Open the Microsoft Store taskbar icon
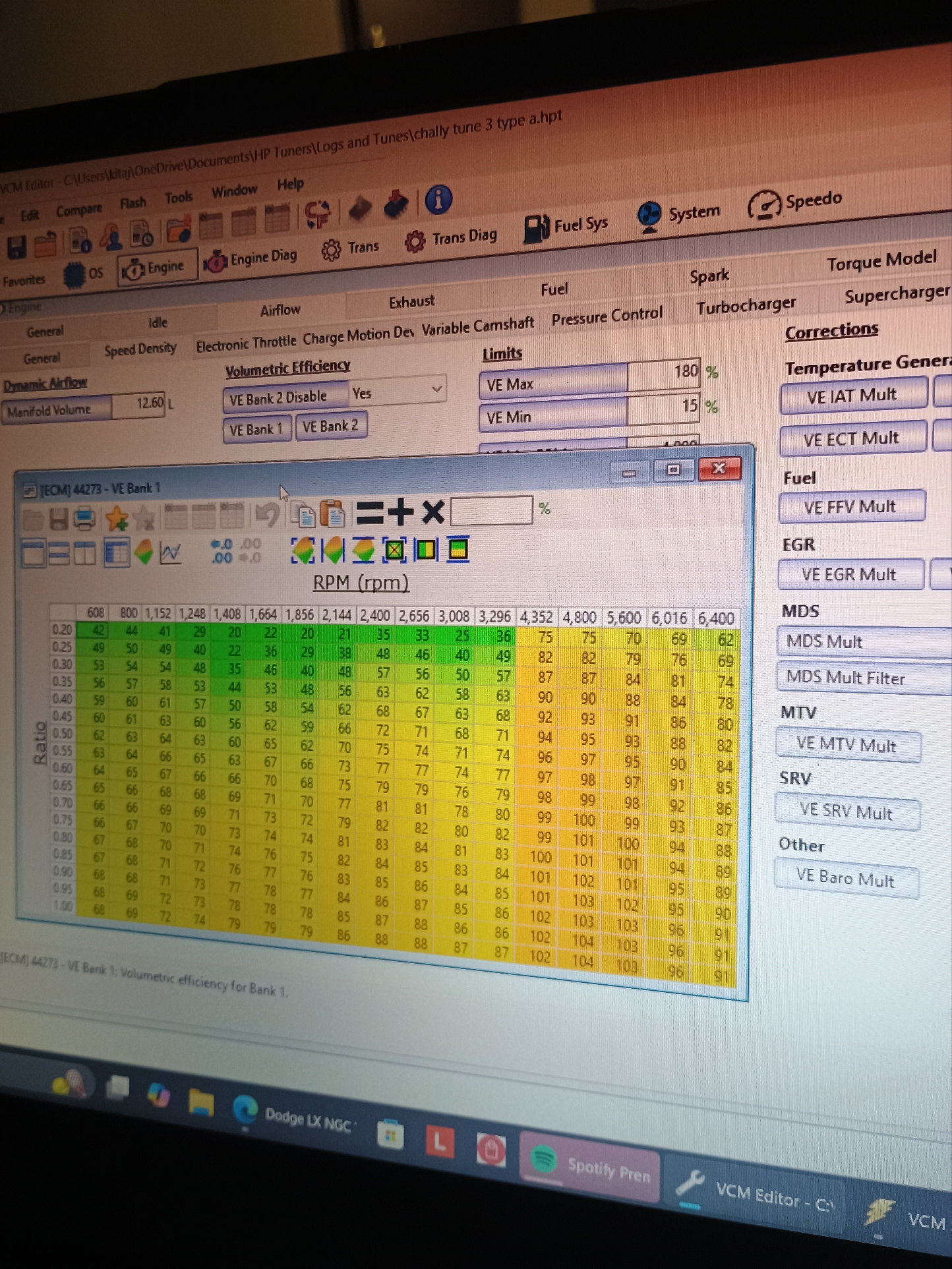 (390, 1135)
